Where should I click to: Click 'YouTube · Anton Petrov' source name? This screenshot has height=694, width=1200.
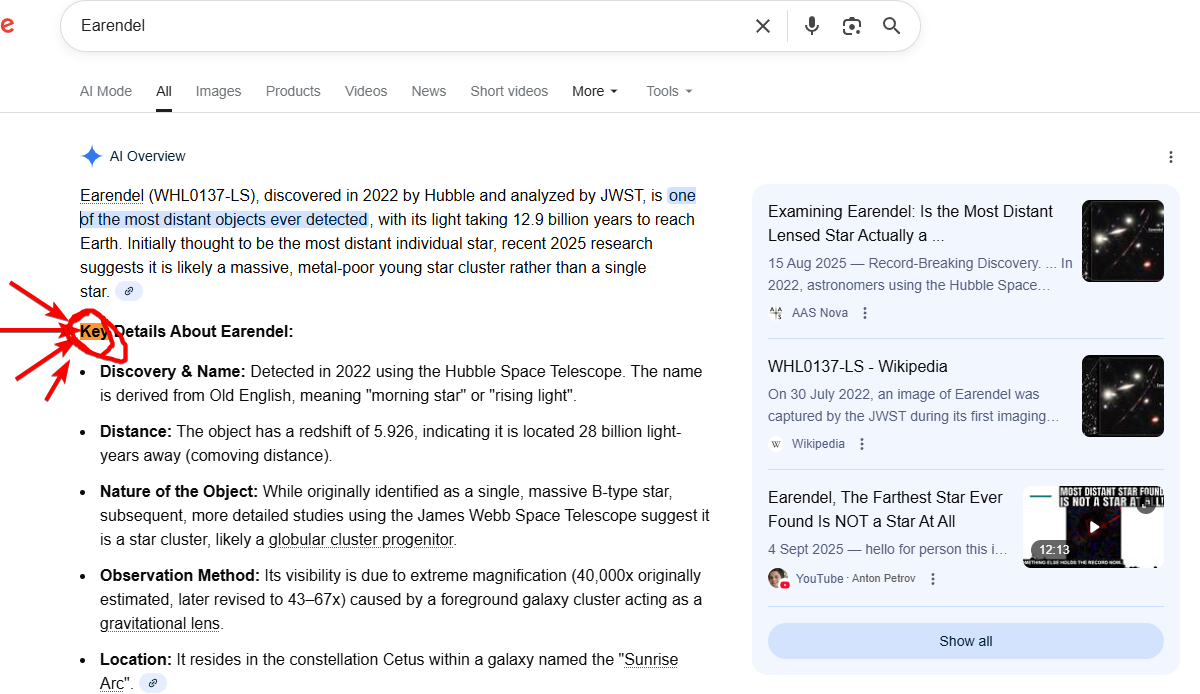coord(855,579)
